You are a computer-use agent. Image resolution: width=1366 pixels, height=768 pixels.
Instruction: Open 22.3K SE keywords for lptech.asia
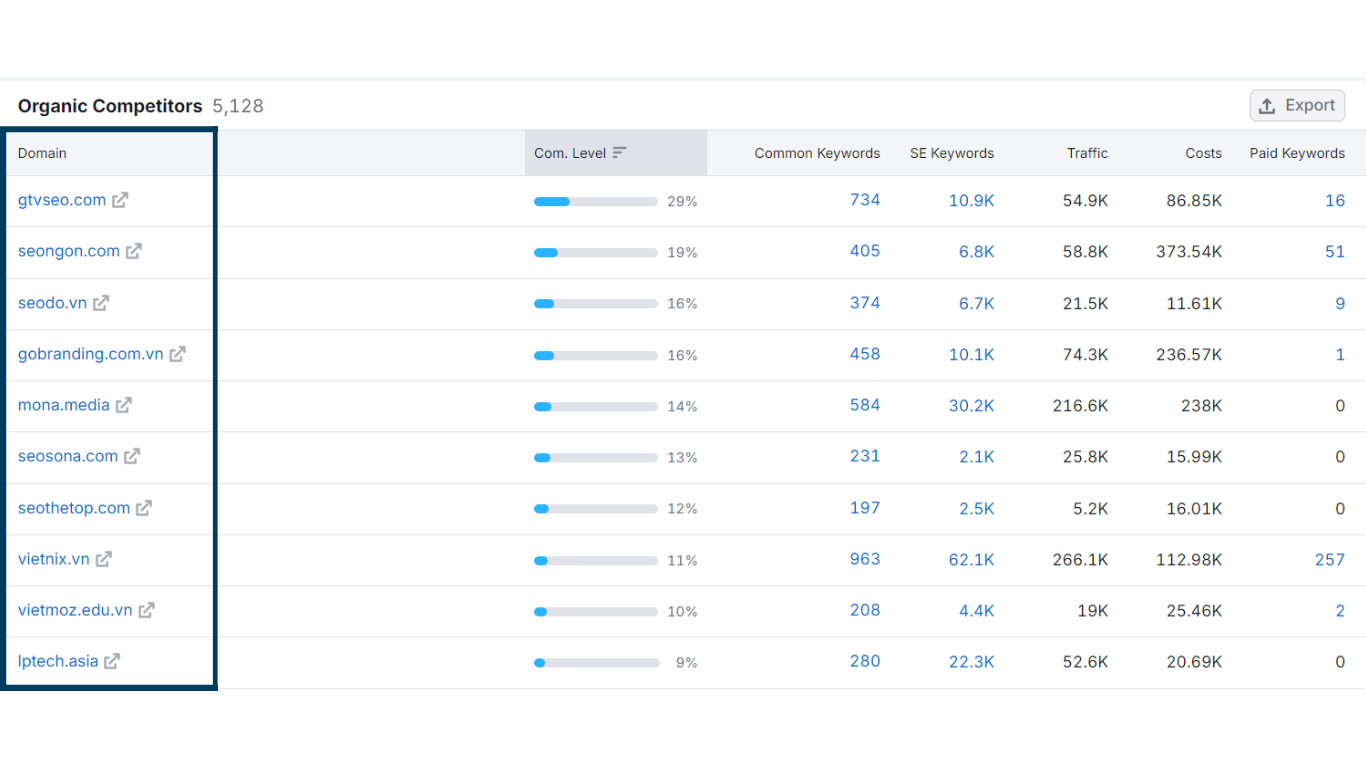tap(972, 661)
